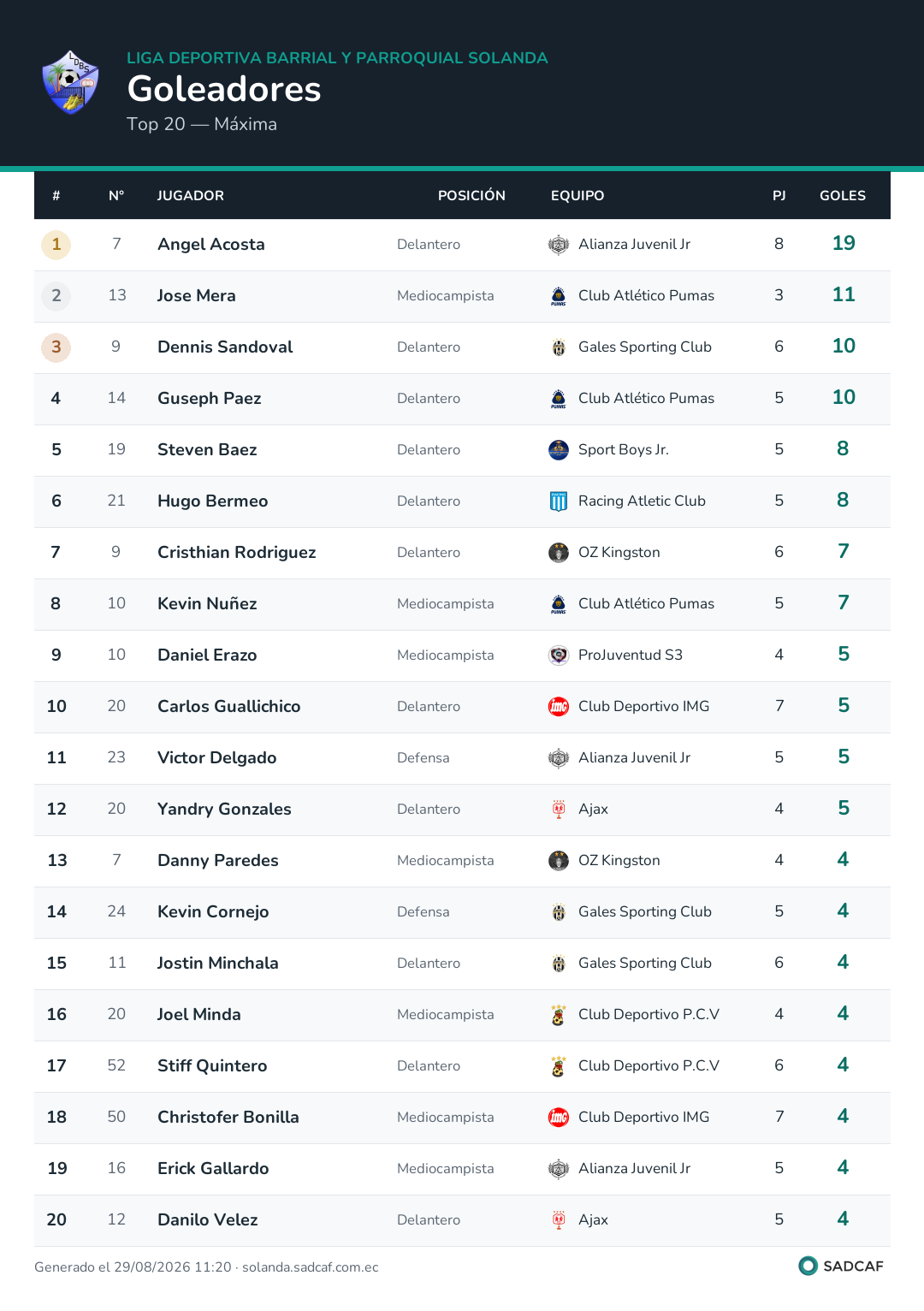Click the EQUIPO column header
This screenshot has width=924, height=1311.
(577, 196)
